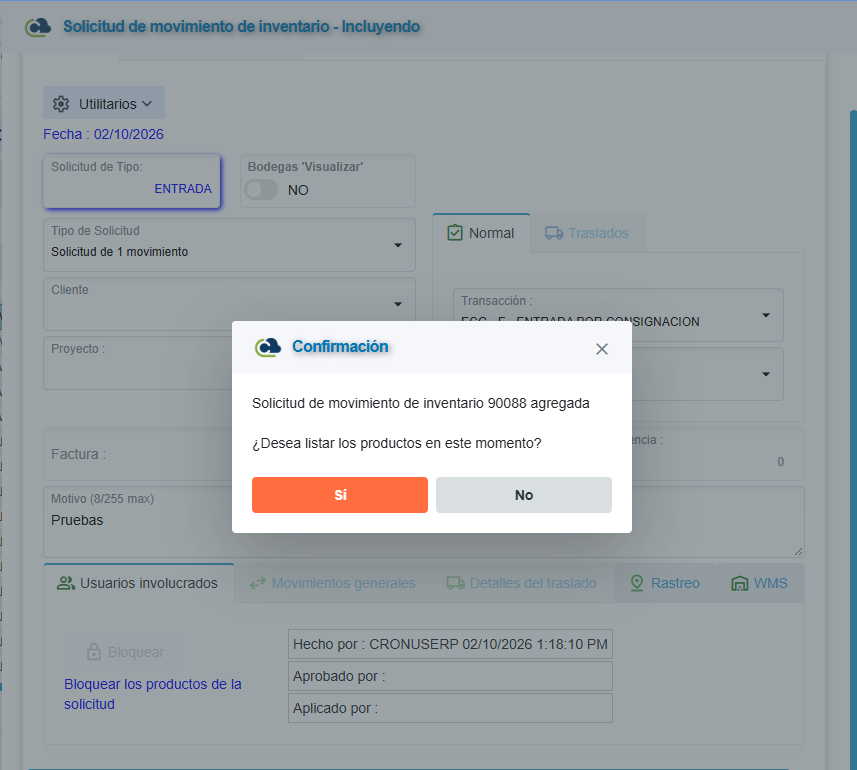Expand the Cliente dropdown arrow
This screenshot has width=857, height=770.
[398, 304]
